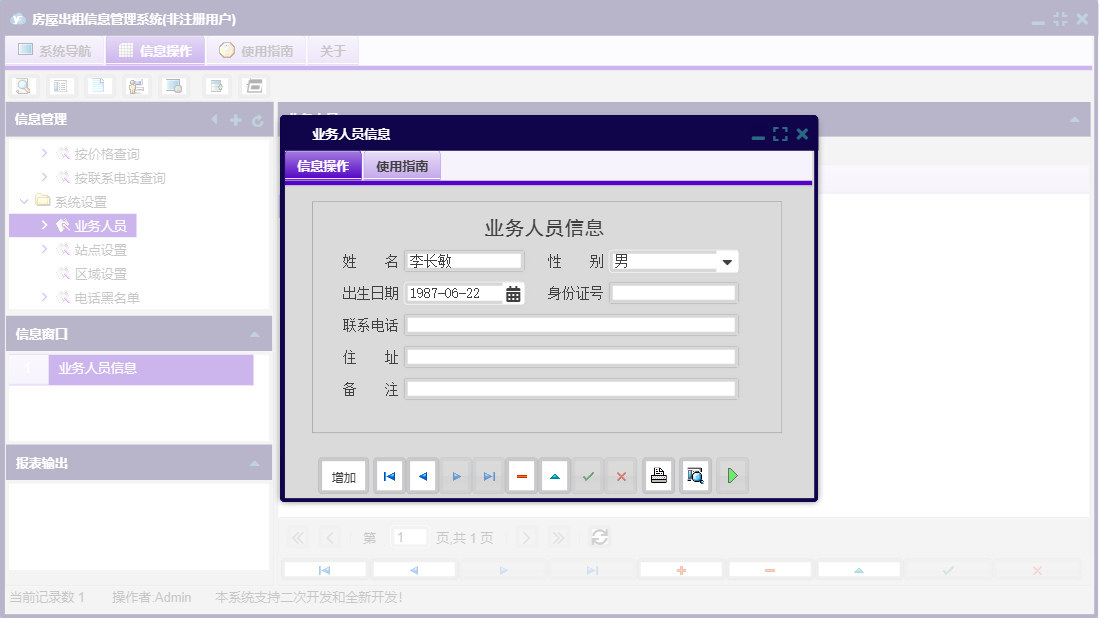Open the 系统导航 ribbon tab

point(55,49)
